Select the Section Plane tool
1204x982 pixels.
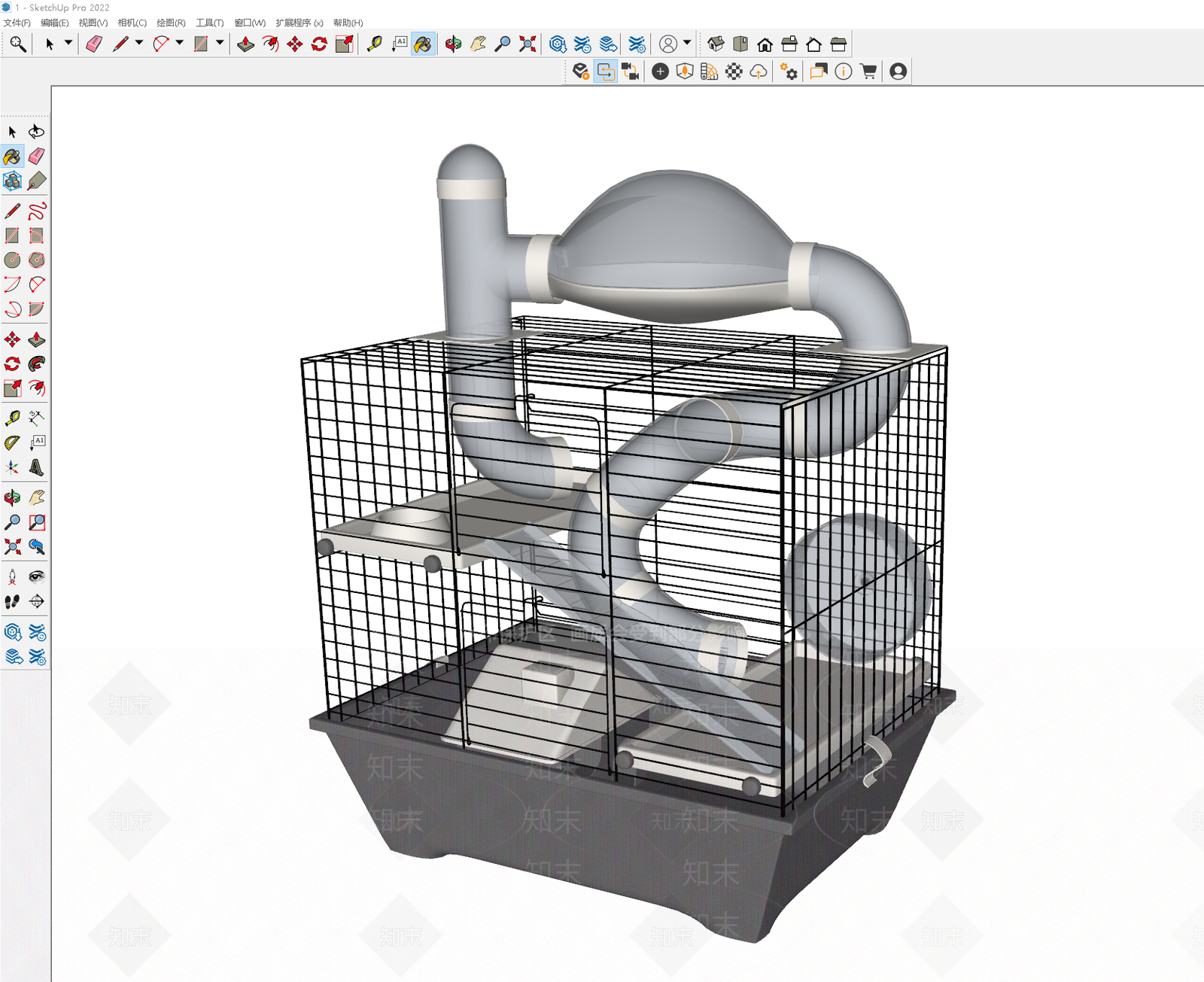point(36,601)
